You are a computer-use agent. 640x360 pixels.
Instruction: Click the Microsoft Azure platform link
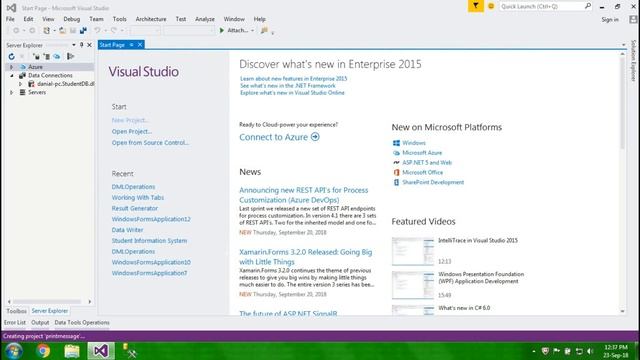[x=422, y=153]
